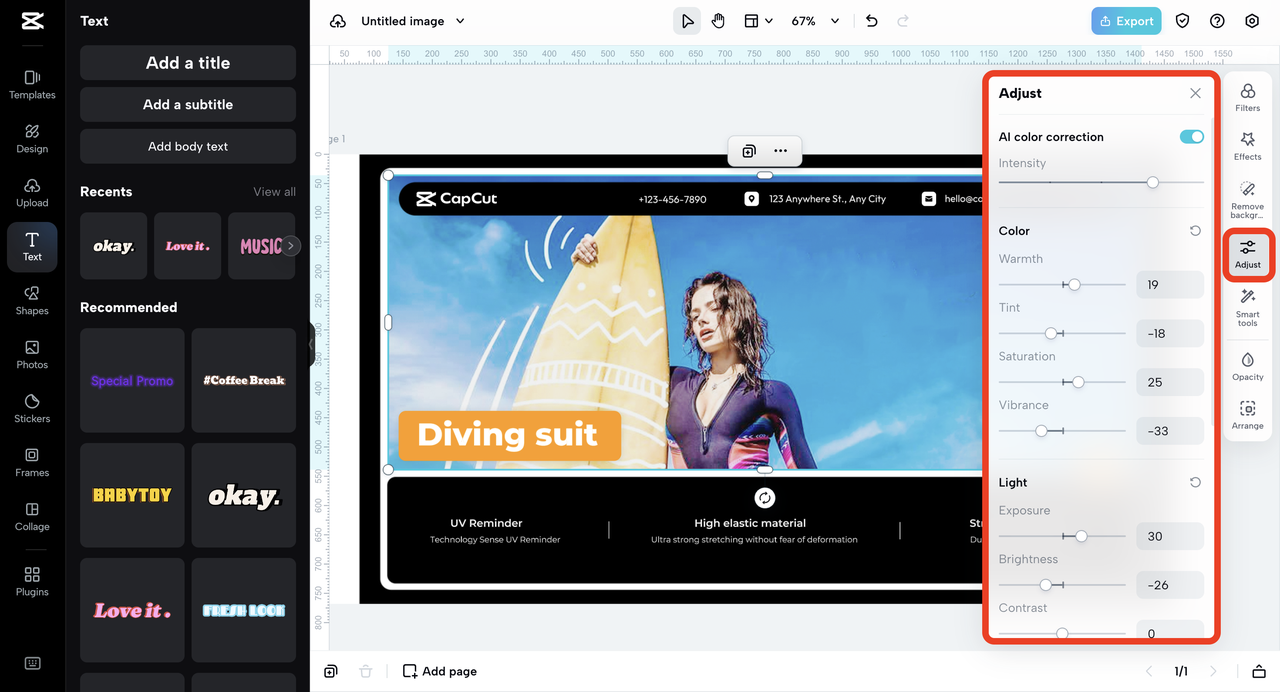The width and height of the screenshot is (1280, 692).
Task: Open the Shapes sidebar panel
Action: (x=32, y=300)
